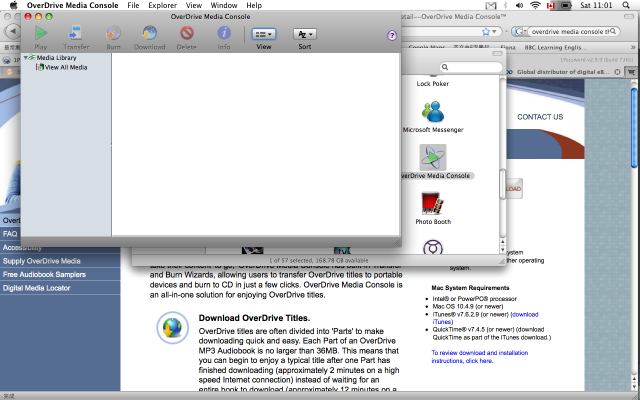Click the Download globe toolbar icon

pos(149,33)
